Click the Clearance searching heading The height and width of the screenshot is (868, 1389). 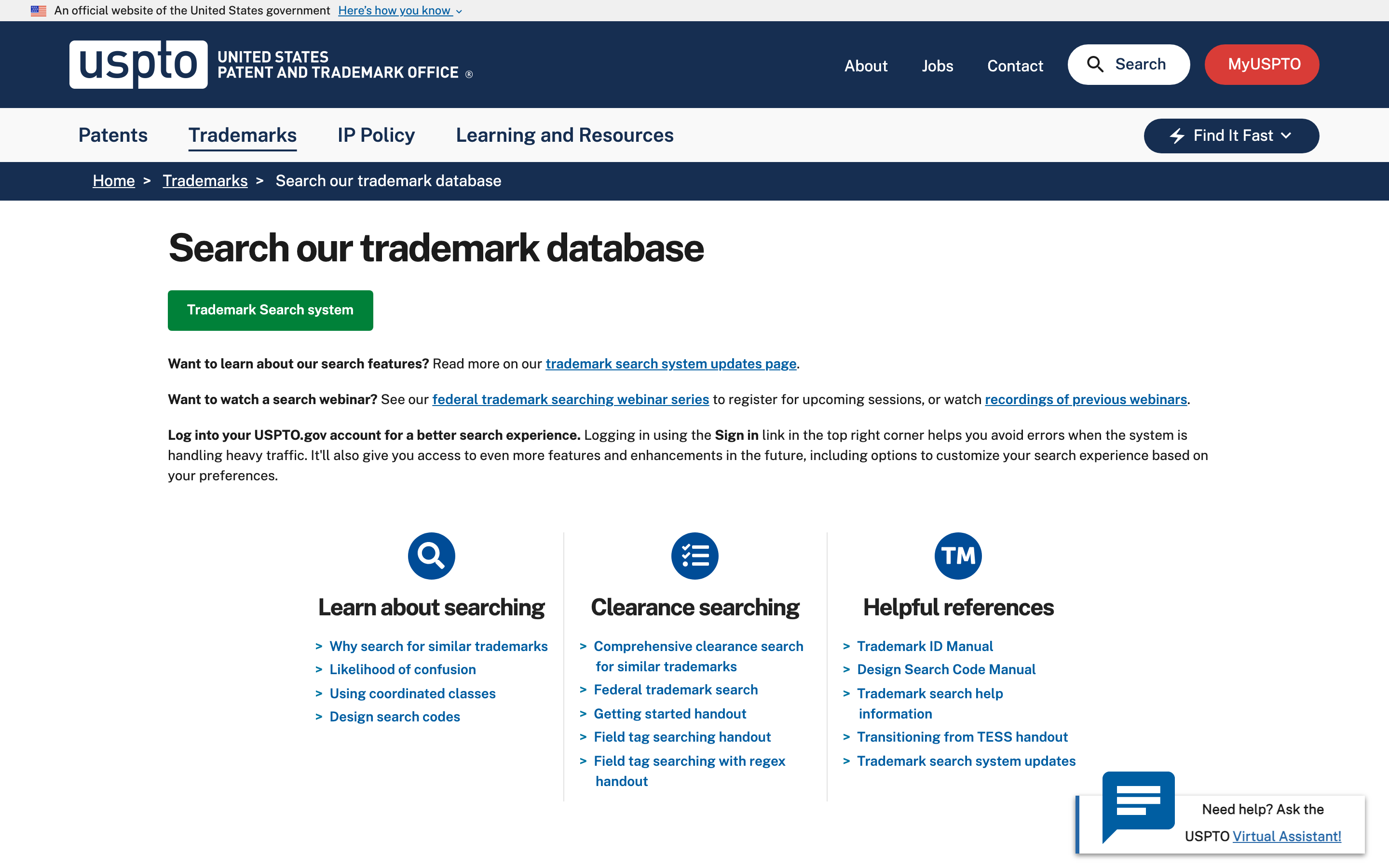click(694, 608)
